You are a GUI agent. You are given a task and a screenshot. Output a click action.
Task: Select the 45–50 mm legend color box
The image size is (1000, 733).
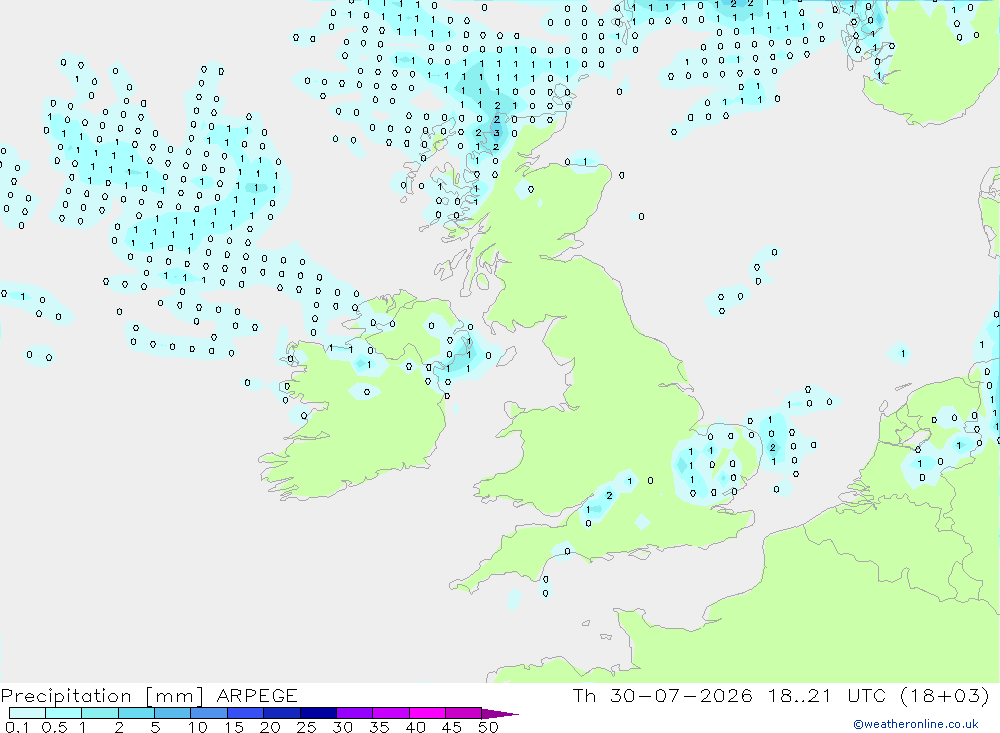(x=464, y=713)
